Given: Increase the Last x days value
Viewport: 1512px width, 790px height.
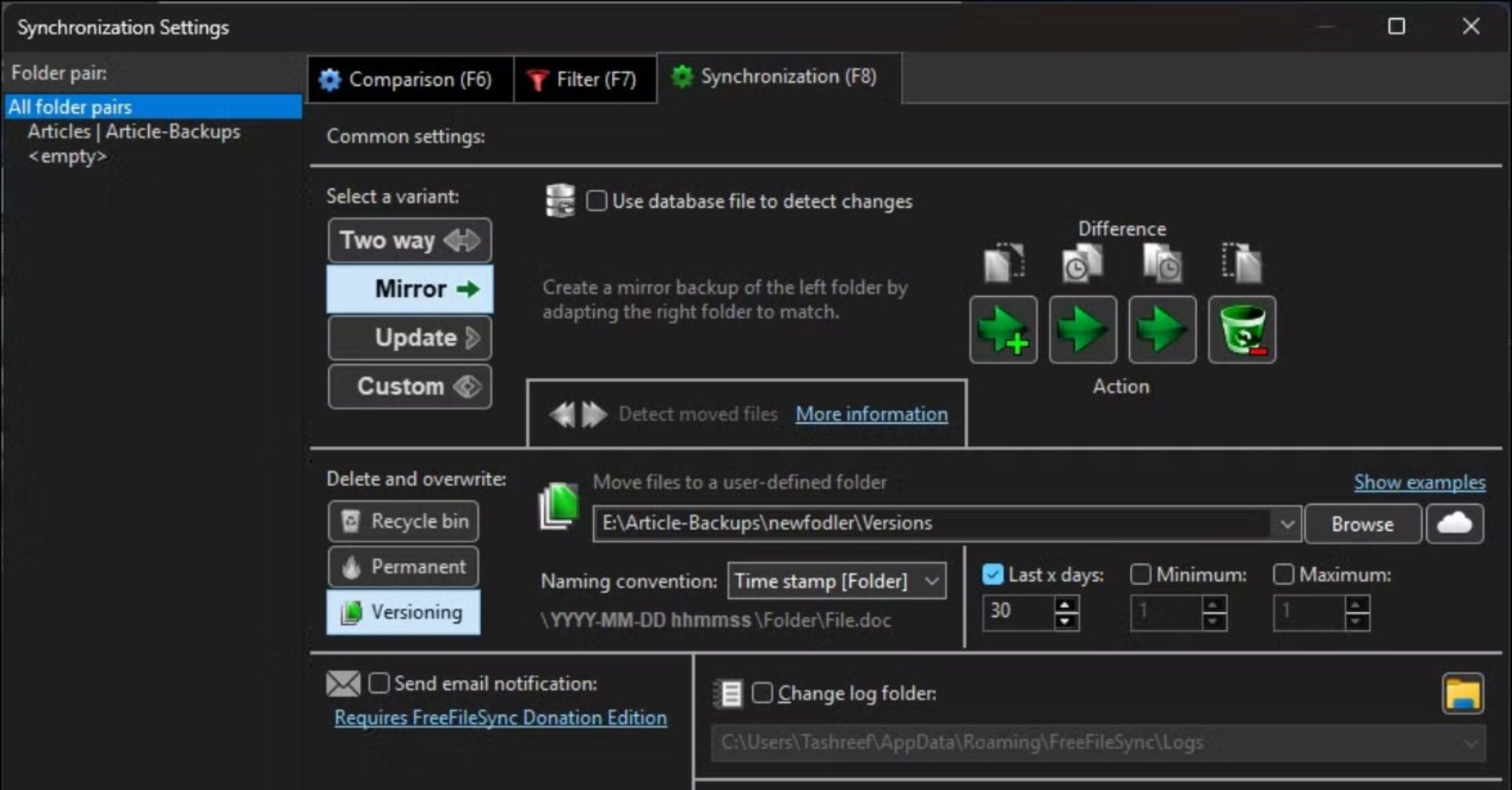Looking at the screenshot, I should 1065,604.
